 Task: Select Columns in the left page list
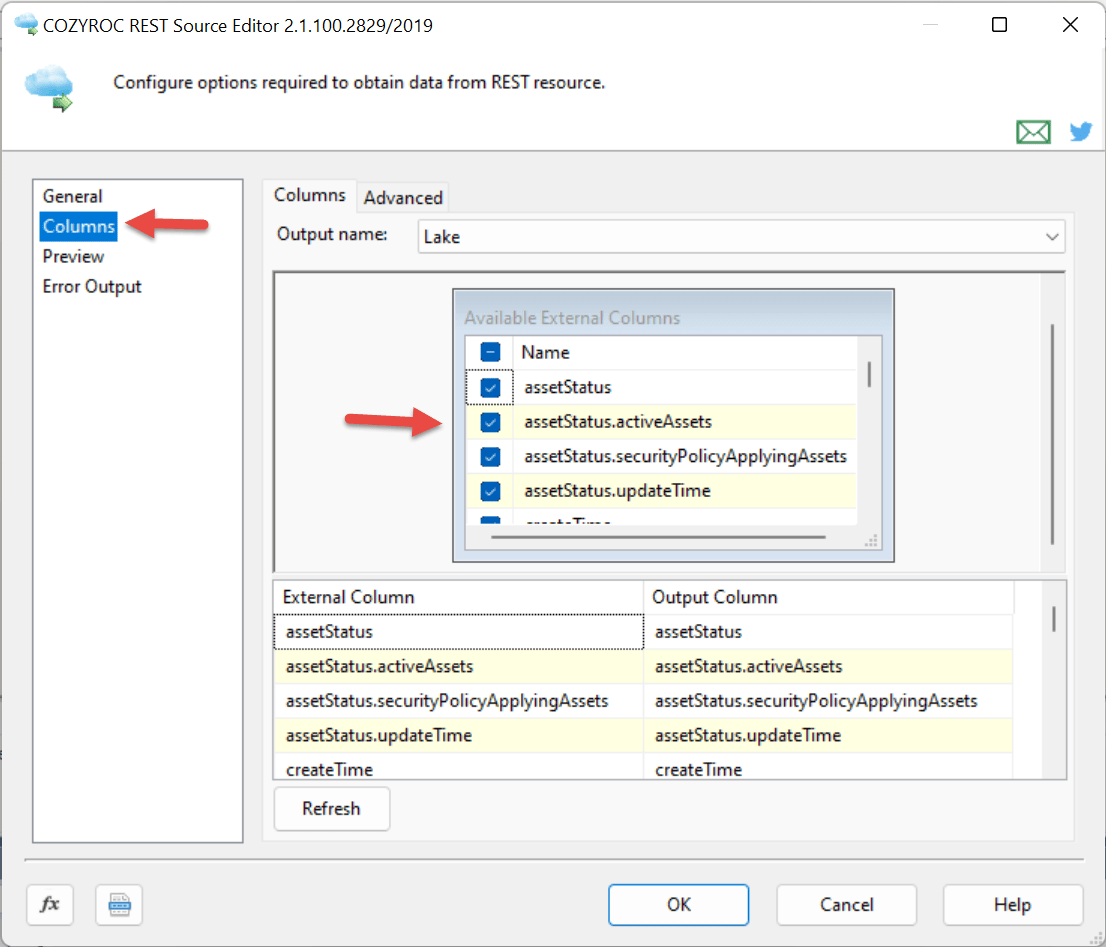[78, 226]
